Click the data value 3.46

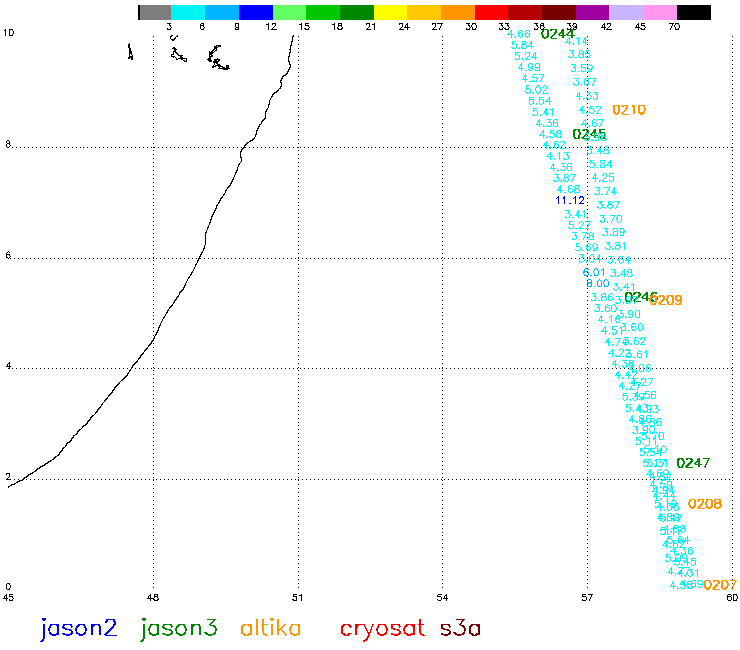(598, 151)
